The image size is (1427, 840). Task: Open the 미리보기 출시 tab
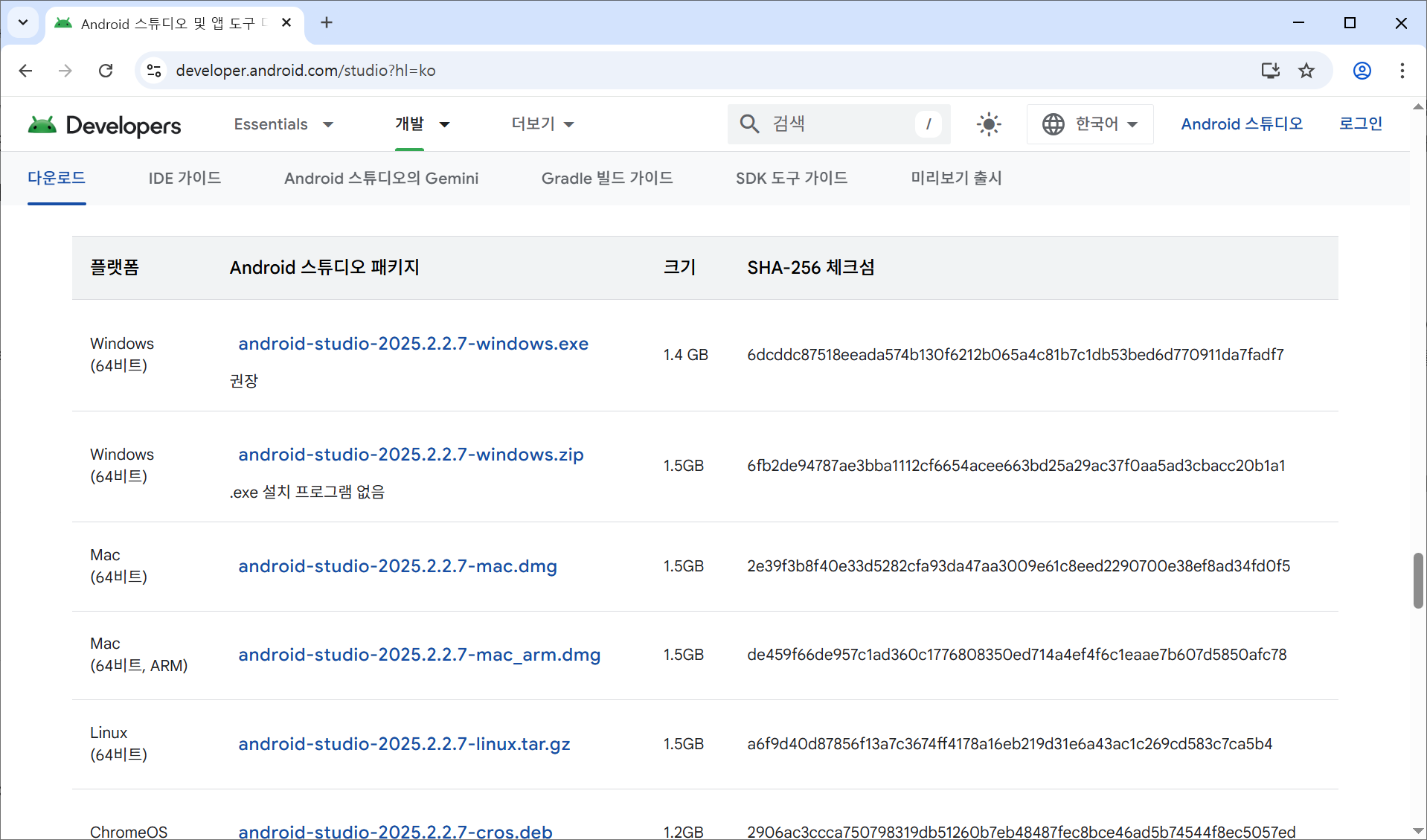(956, 178)
